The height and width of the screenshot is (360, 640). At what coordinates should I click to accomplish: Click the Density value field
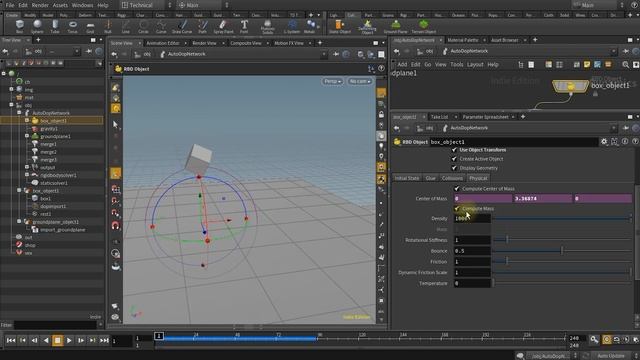tap(472, 218)
